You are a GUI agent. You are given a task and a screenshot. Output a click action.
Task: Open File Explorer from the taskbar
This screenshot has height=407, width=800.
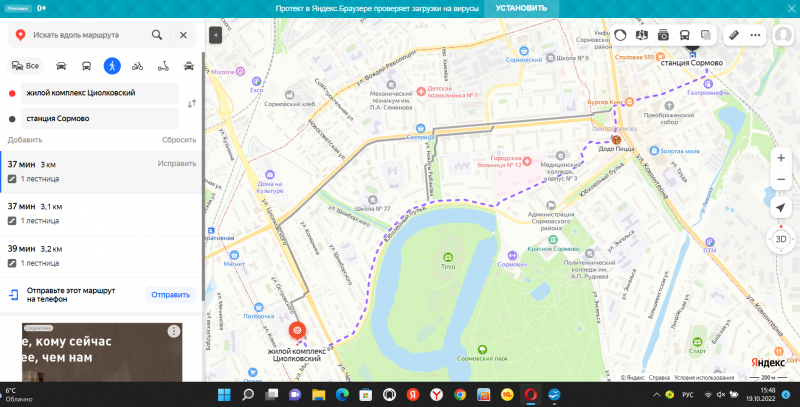pyautogui.click(x=318, y=395)
